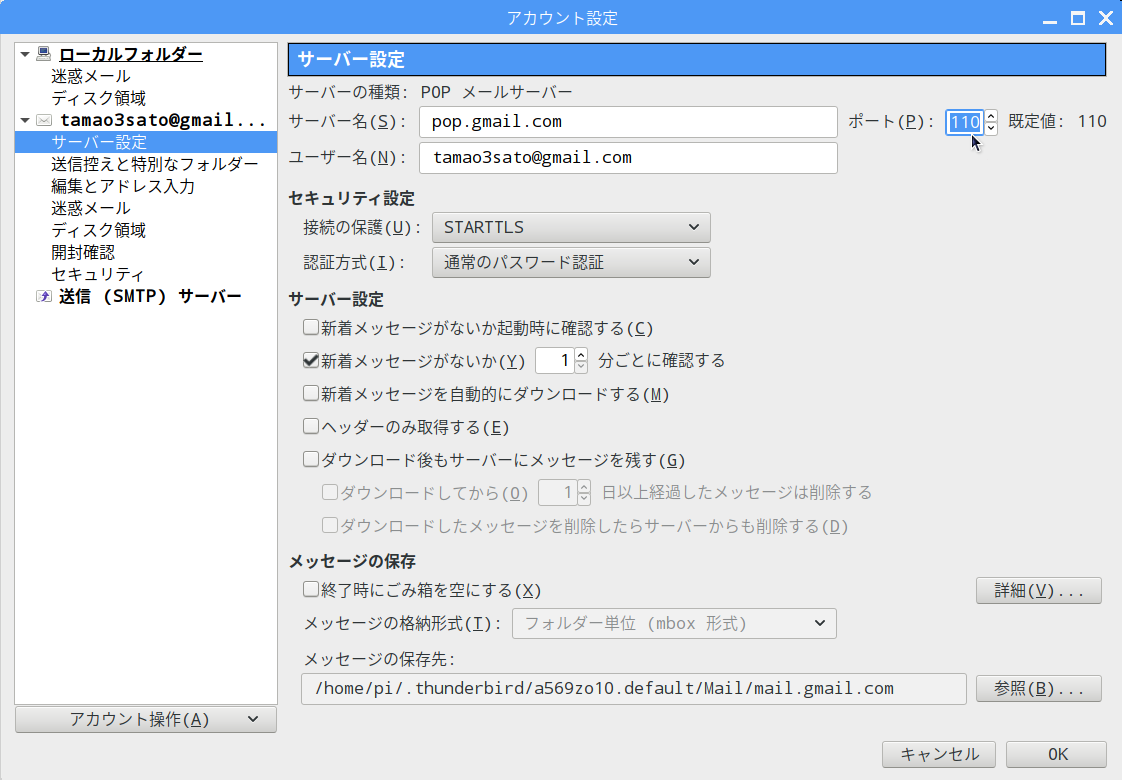Select ローカルフォルダー heading in the tree
The image size is (1122, 780).
tap(131, 54)
